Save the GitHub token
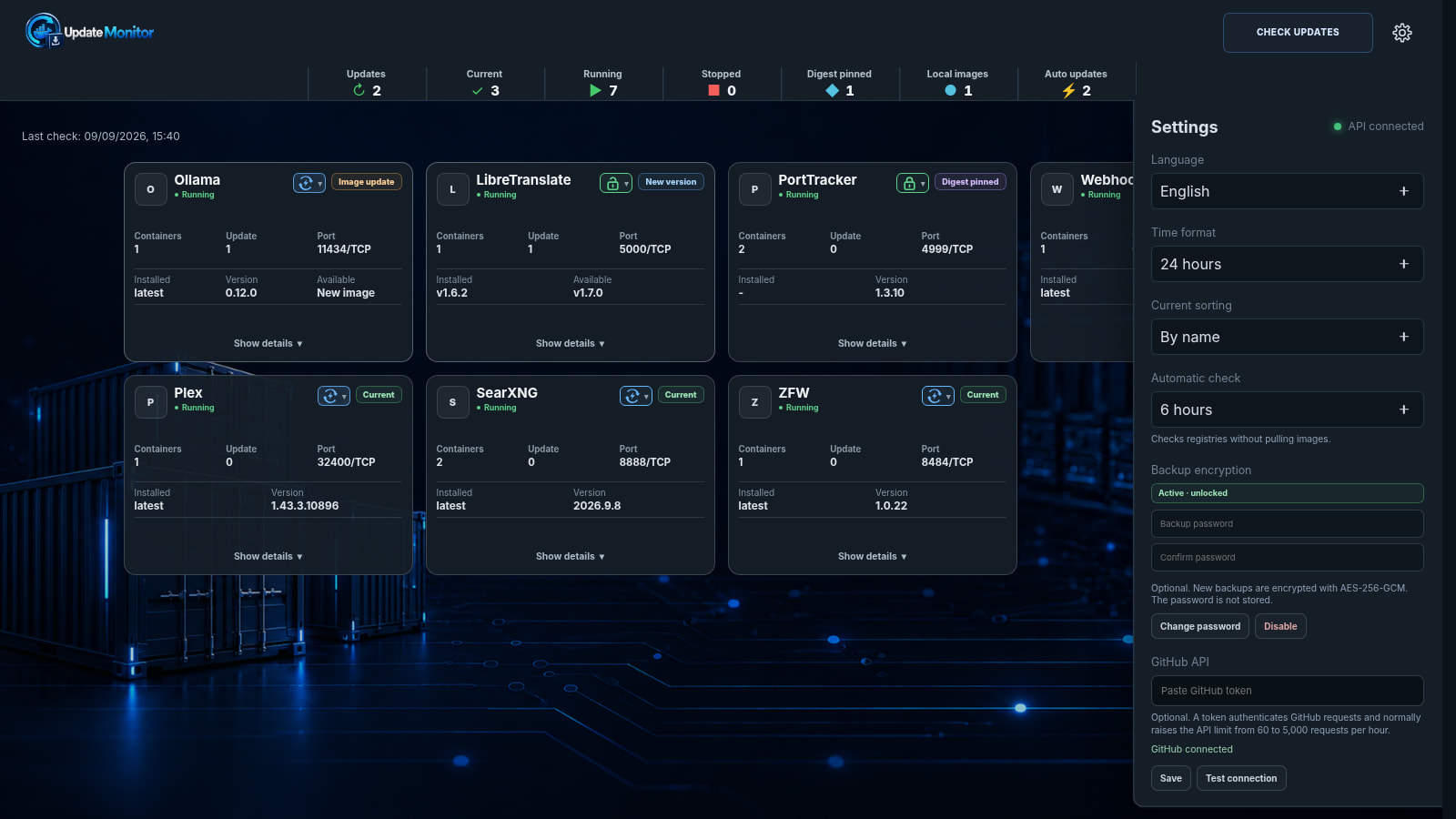This screenshot has width=1456, height=819. click(1171, 778)
